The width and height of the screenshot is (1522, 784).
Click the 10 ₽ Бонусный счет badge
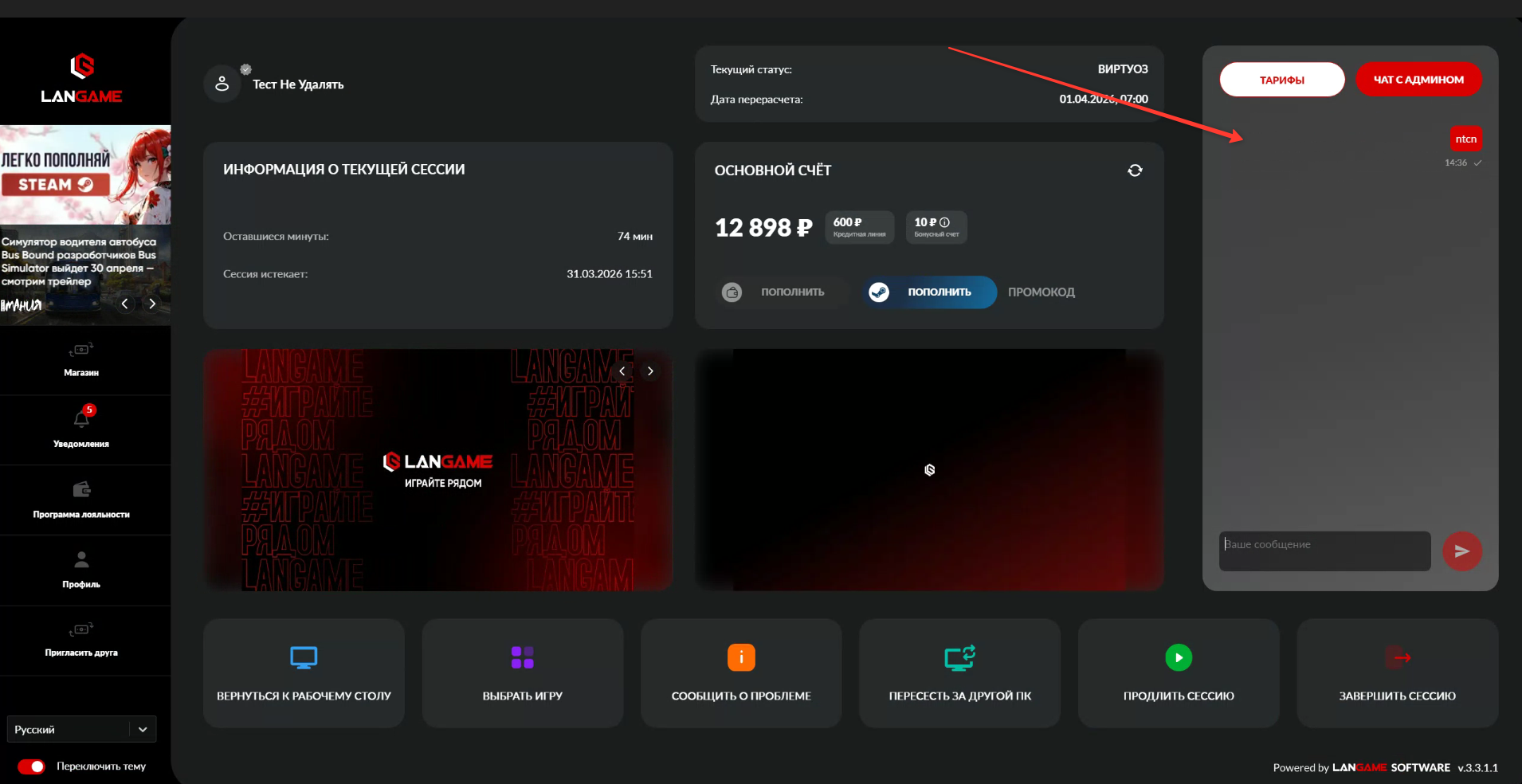click(936, 227)
